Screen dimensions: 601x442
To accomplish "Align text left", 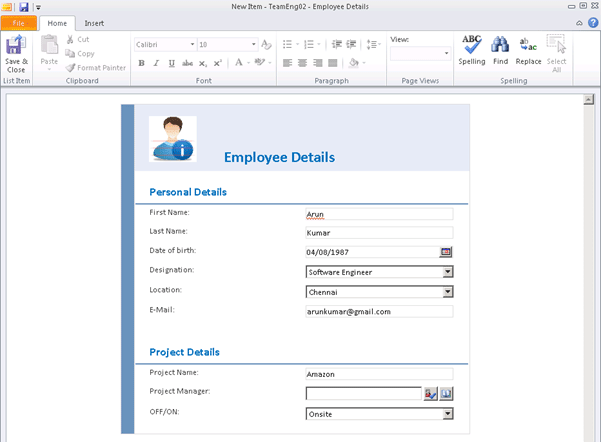I will click(x=287, y=63).
